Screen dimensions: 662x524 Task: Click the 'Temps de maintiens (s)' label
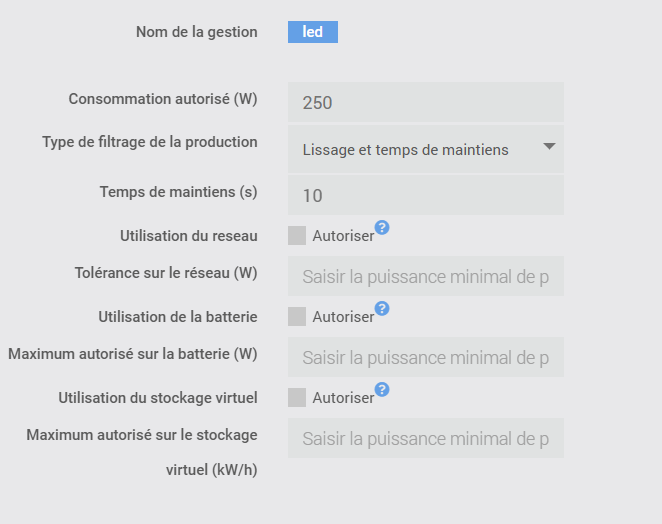[178, 192]
